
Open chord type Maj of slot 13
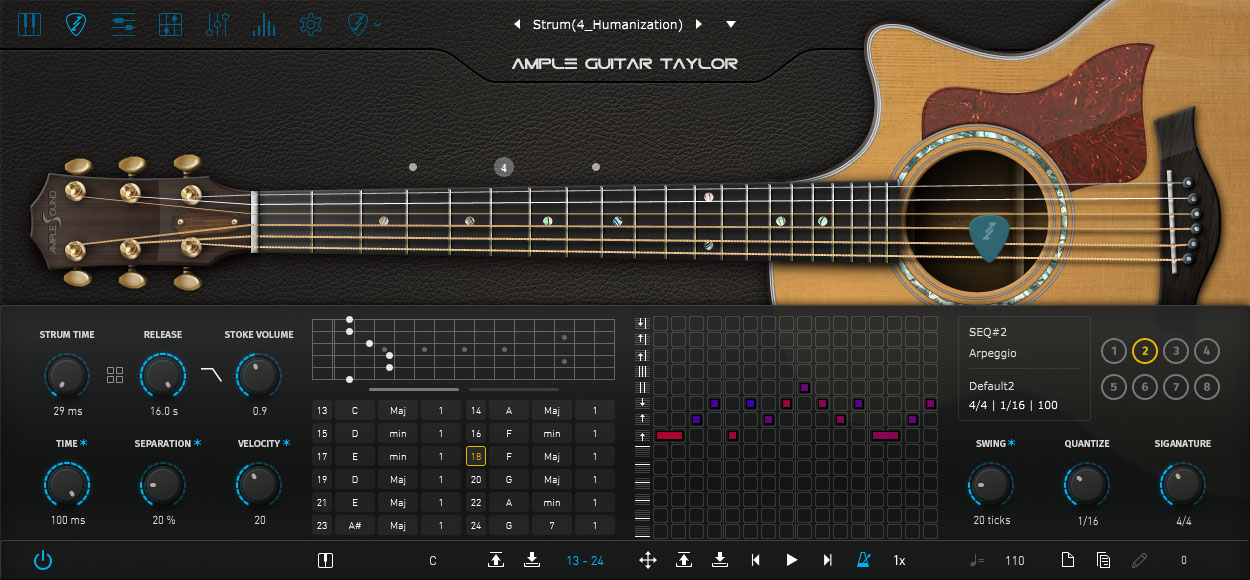(x=398, y=410)
